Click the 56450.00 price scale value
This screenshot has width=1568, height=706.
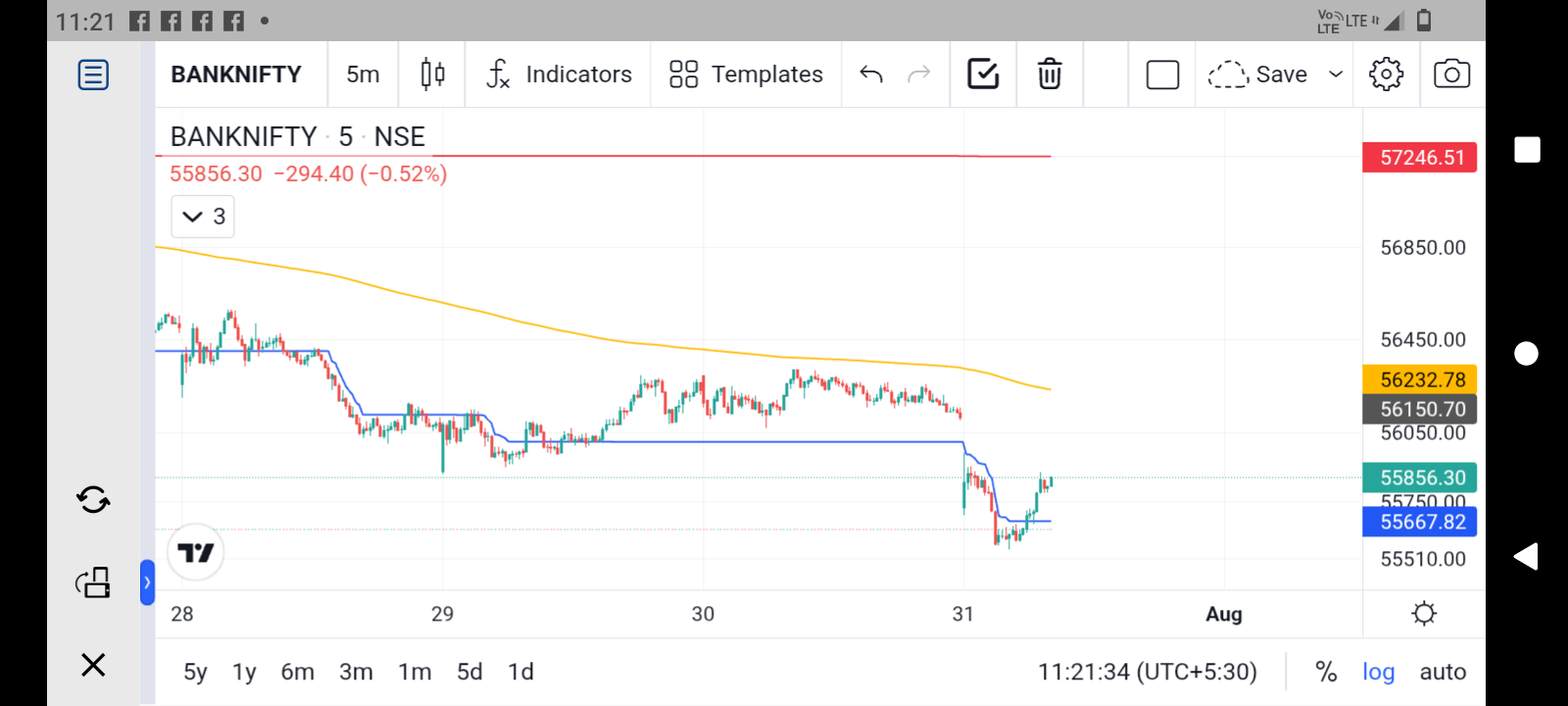pos(1423,340)
